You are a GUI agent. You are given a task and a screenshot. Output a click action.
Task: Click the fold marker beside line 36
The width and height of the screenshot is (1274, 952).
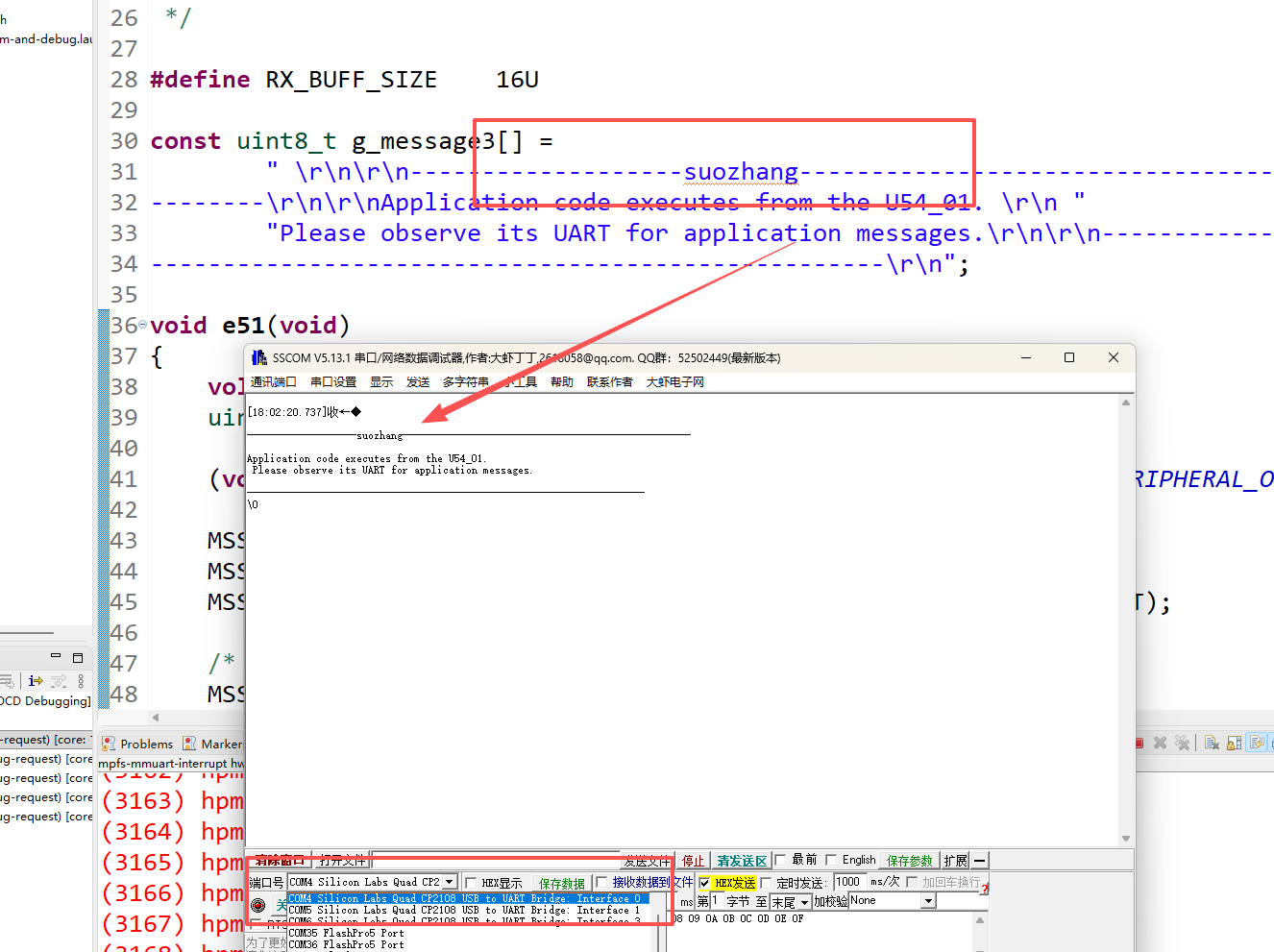click(x=143, y=325)
